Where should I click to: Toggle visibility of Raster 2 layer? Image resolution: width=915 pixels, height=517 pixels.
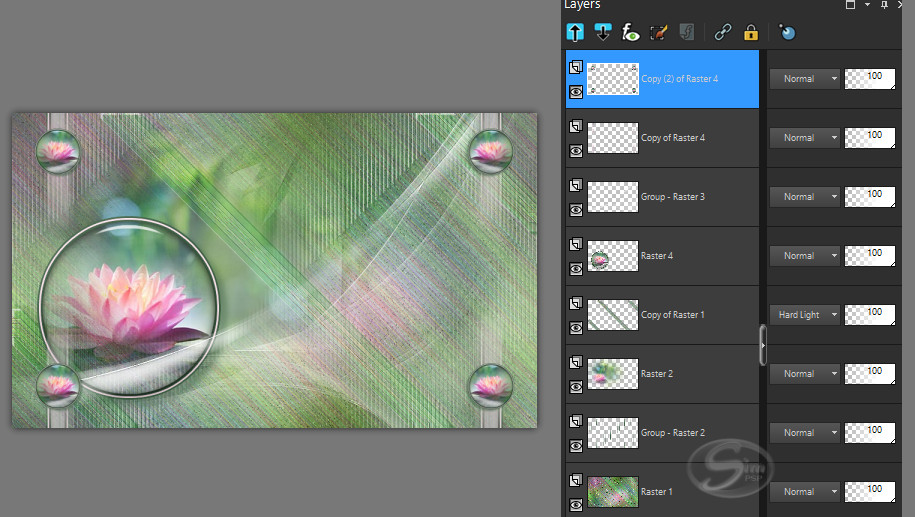coord(576,387)
